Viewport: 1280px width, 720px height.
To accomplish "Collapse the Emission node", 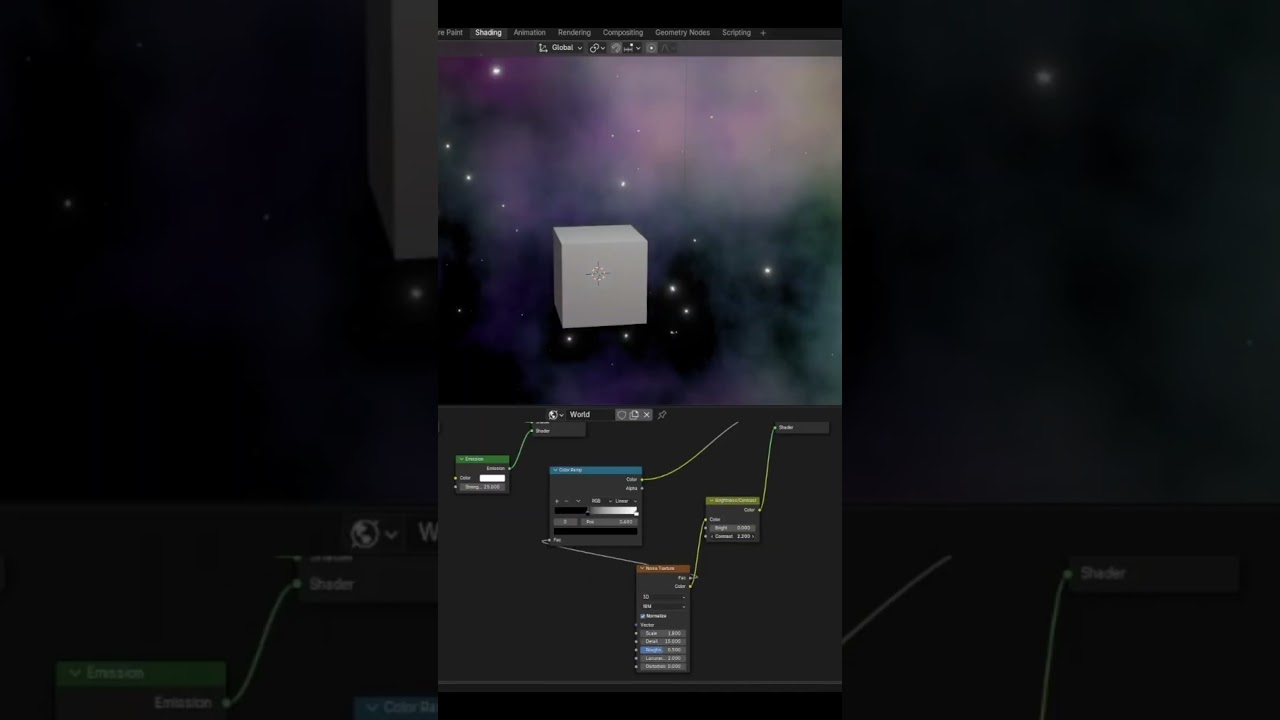I will click(461, 459).
